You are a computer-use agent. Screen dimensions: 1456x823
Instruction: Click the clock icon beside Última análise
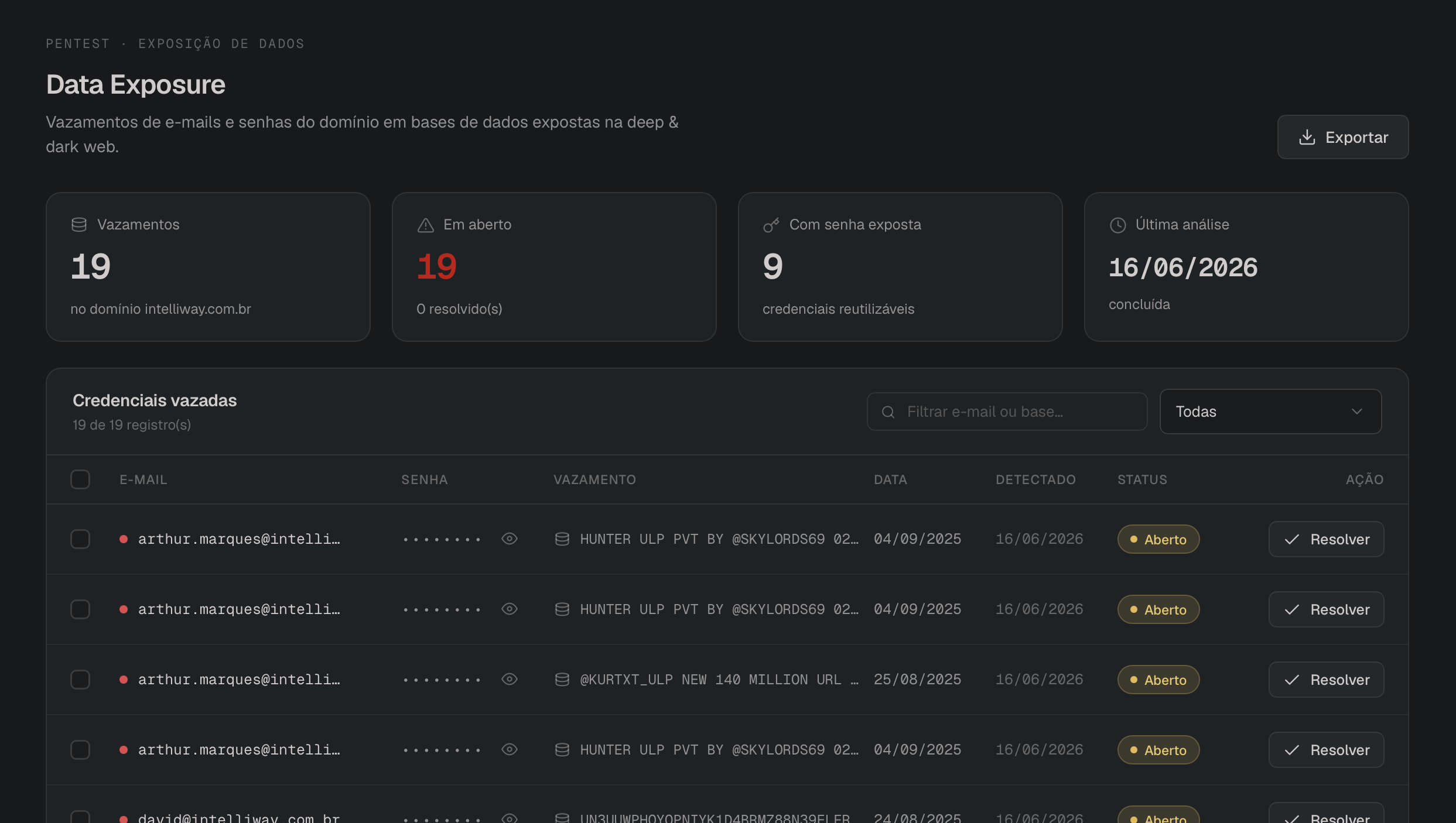click(1117, 225)
